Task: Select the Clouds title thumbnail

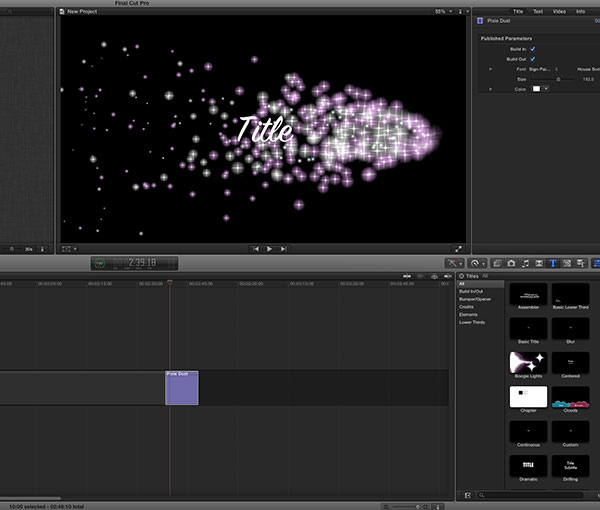Action: [x=570, y=399]
